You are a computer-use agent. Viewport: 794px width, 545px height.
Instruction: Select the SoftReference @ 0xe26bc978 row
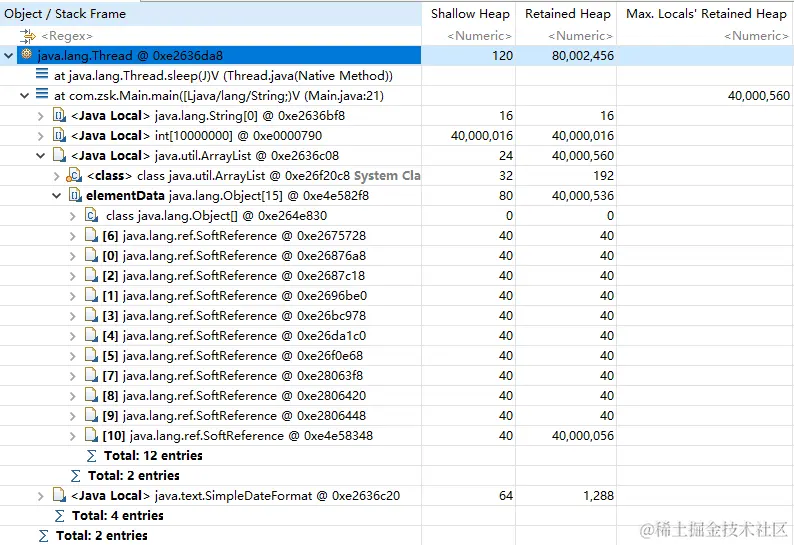234,316
